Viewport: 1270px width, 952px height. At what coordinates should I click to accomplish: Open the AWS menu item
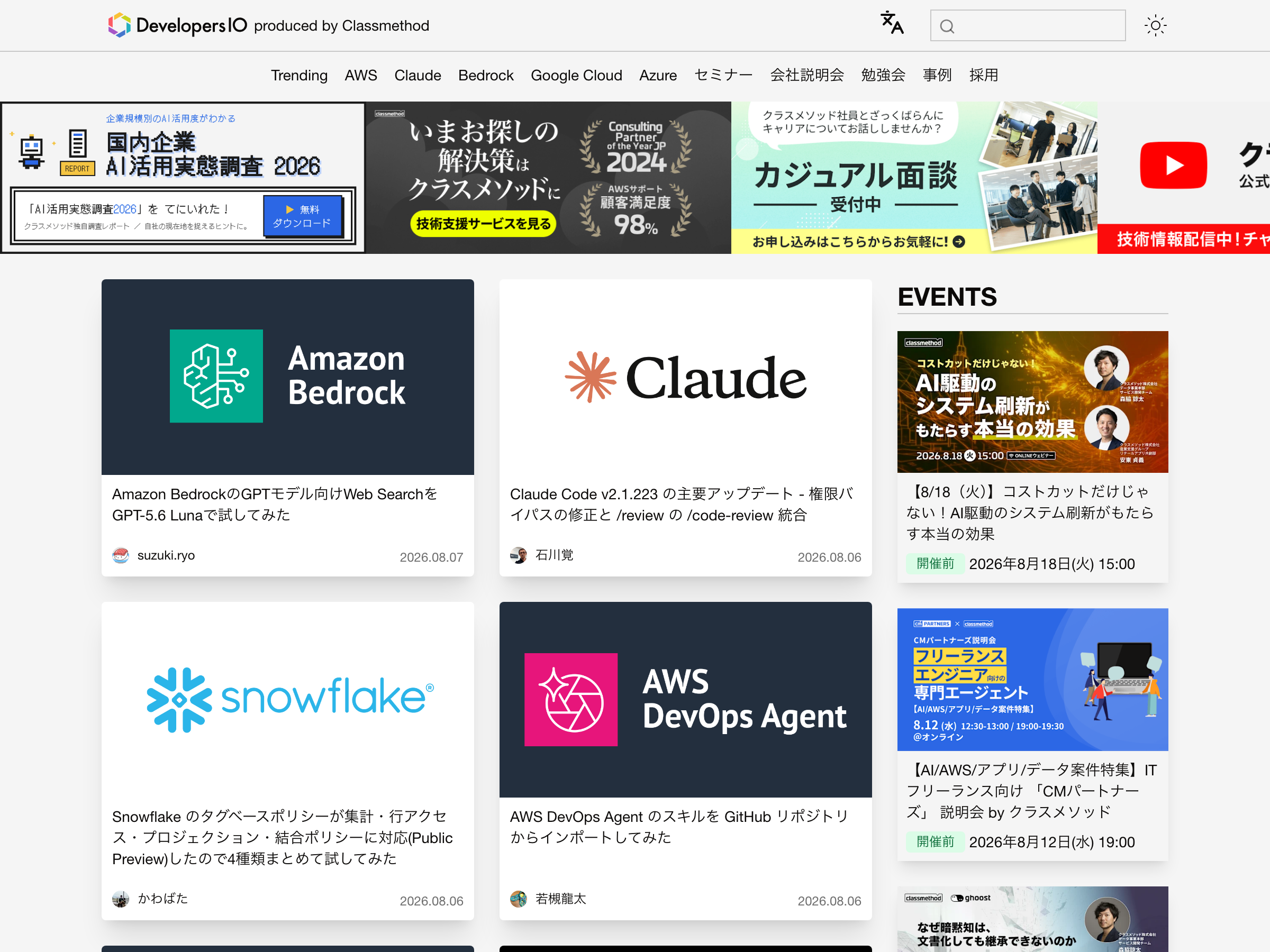point(360,75)
